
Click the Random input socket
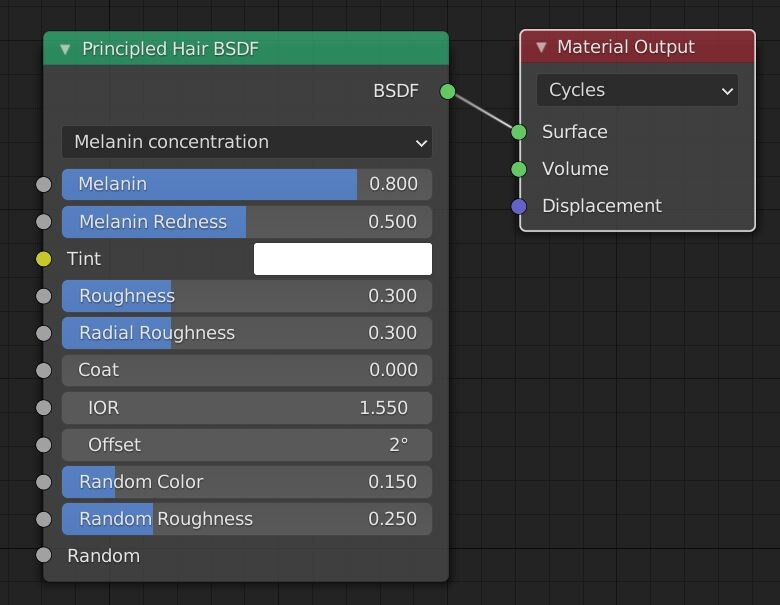(44, 555)
